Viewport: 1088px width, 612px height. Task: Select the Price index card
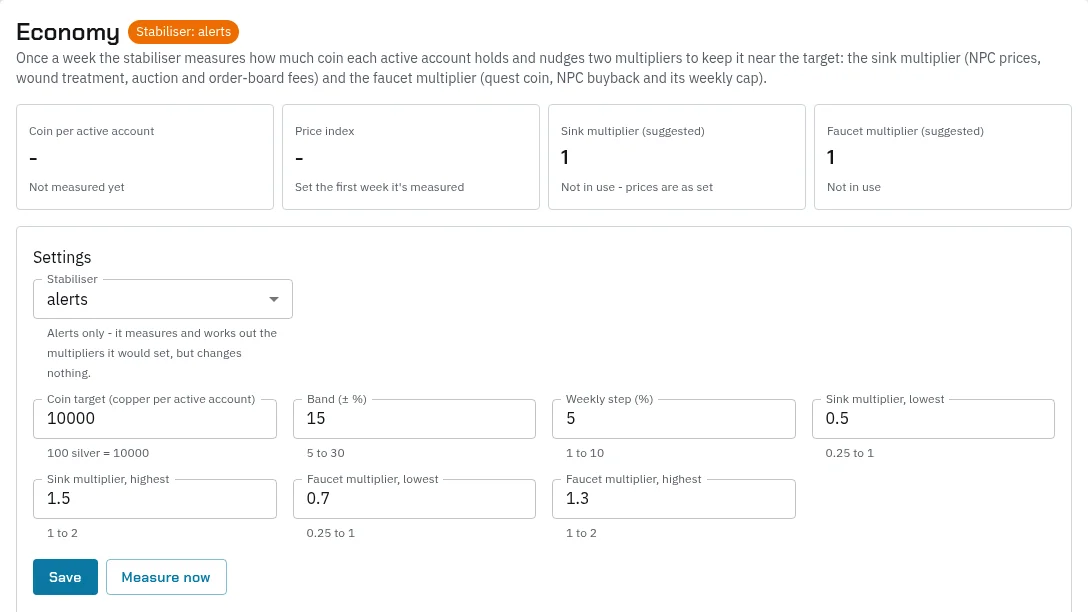tap(411, 157)
